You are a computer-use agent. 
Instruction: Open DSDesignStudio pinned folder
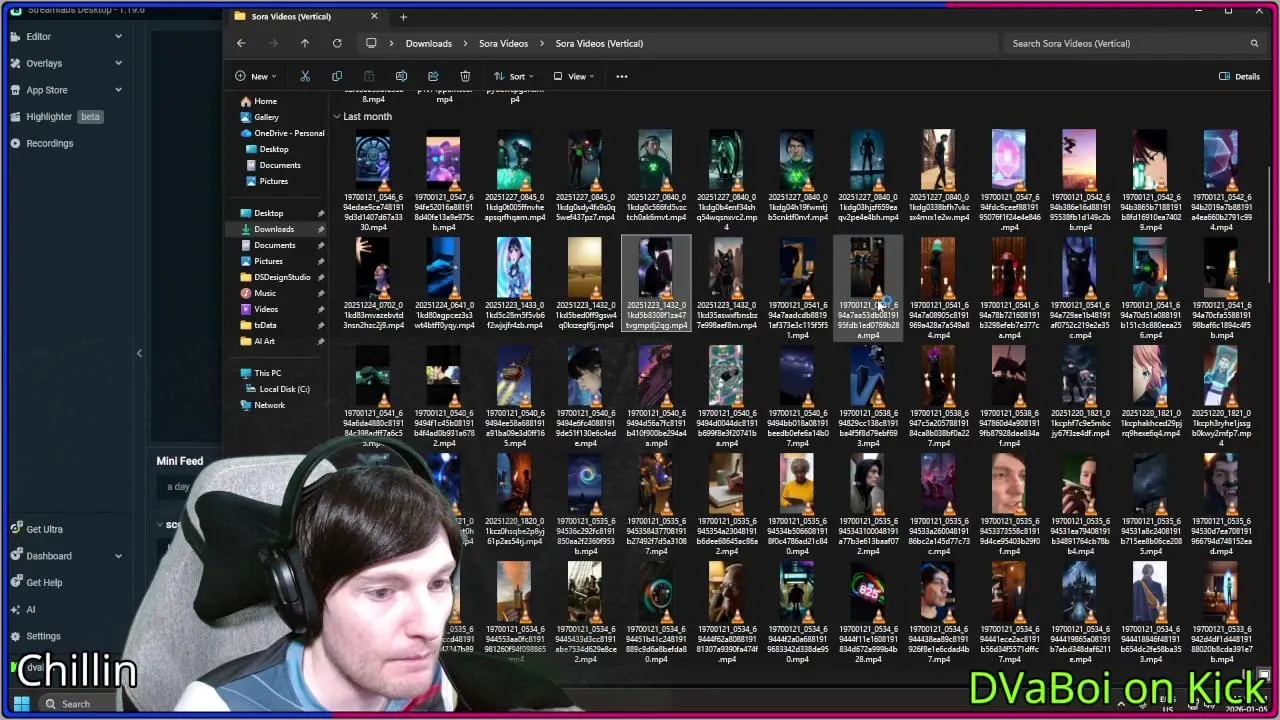coord(282,277)
